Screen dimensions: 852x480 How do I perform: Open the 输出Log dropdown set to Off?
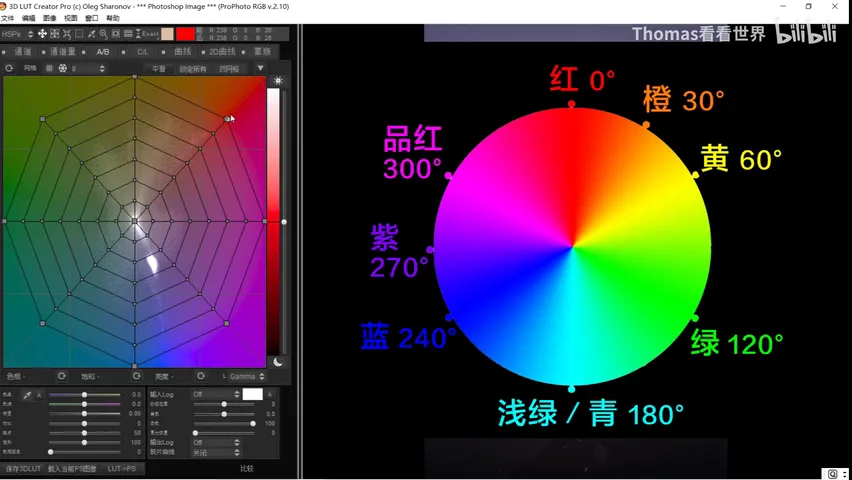click(216, 442)
